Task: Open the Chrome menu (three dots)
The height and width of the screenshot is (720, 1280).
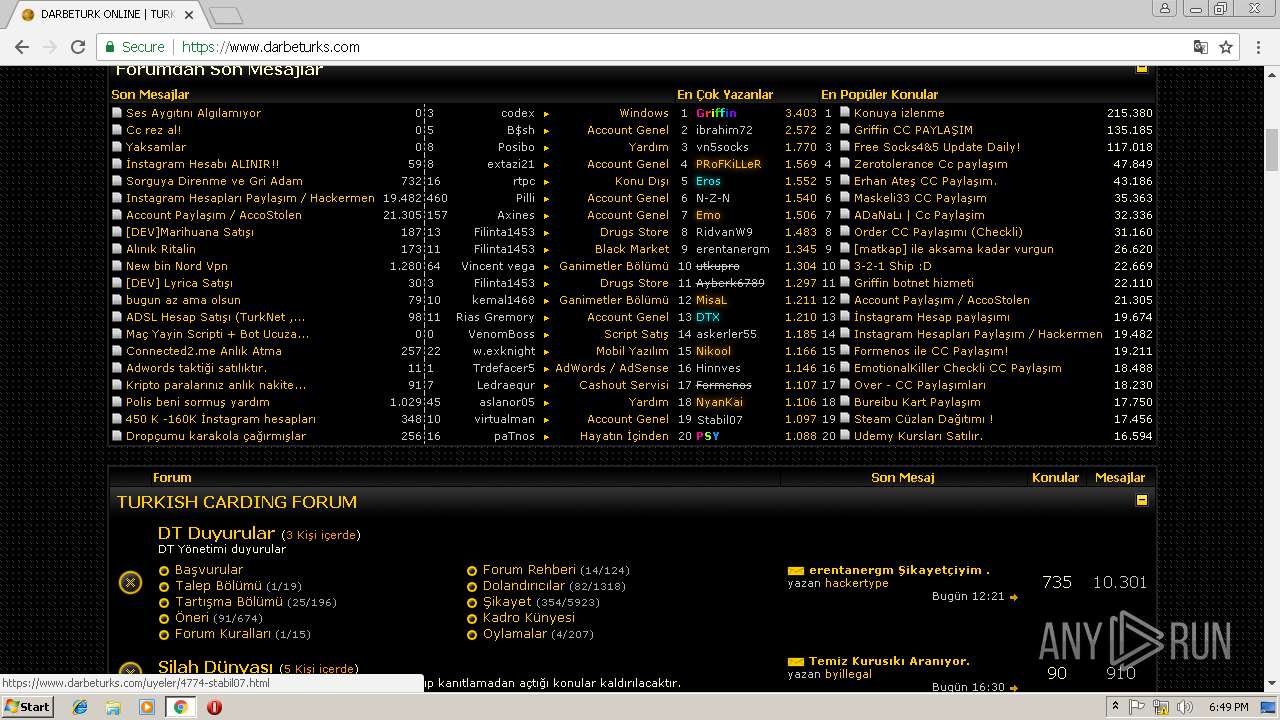Action: 1259,47
